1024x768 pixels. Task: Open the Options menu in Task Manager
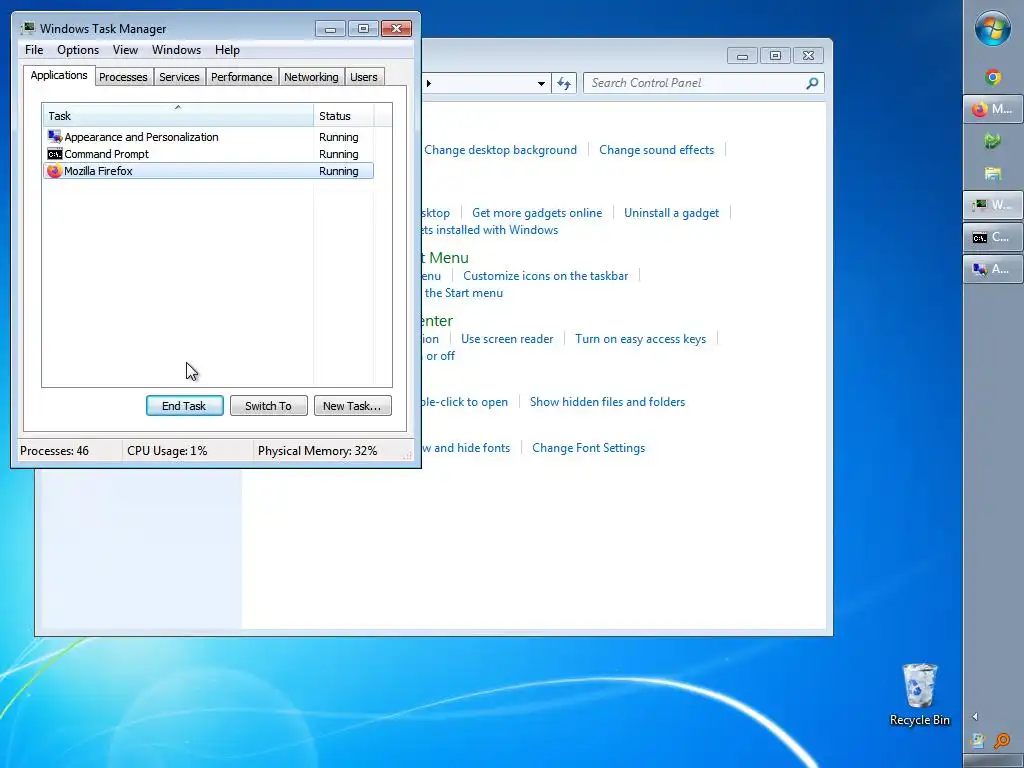tap(78, 50)
